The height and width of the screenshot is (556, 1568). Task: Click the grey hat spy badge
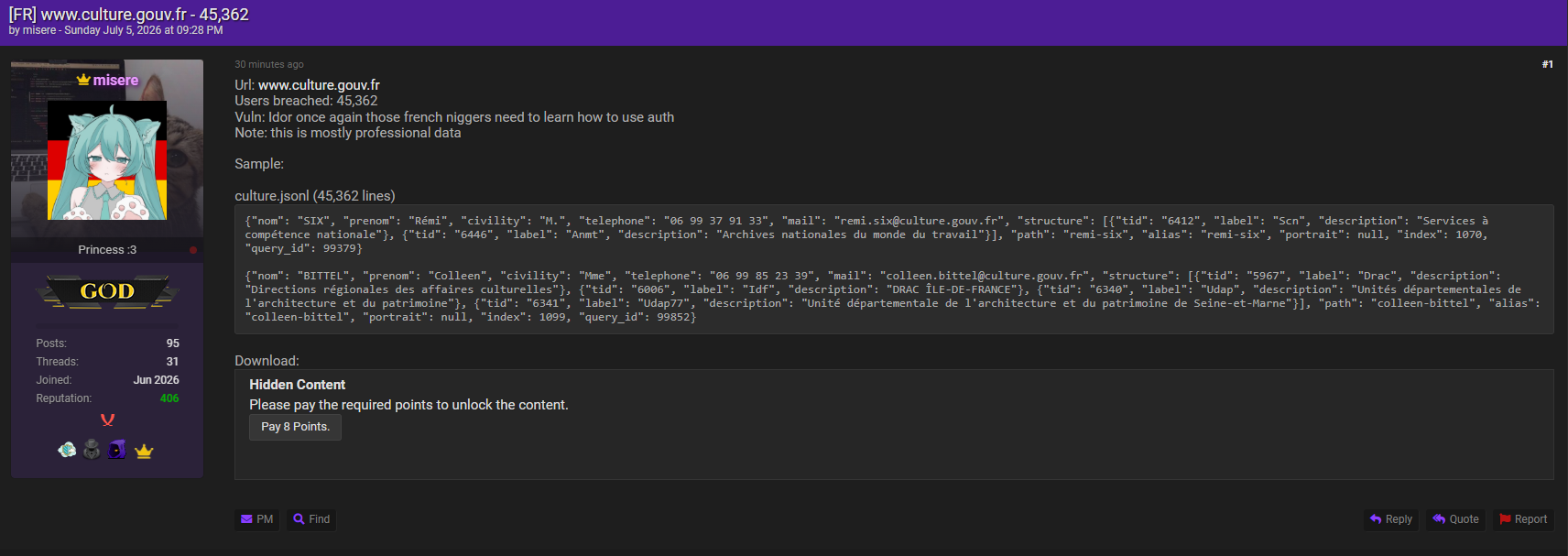92,450
